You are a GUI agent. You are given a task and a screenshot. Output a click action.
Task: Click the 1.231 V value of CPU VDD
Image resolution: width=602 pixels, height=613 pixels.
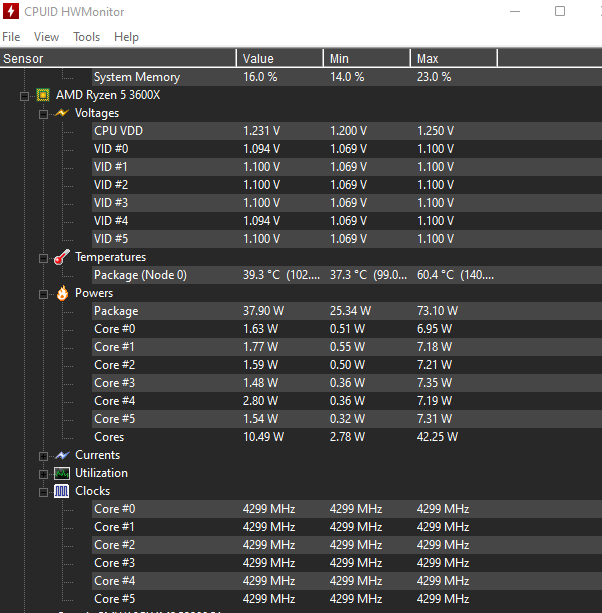pos(262,131)
